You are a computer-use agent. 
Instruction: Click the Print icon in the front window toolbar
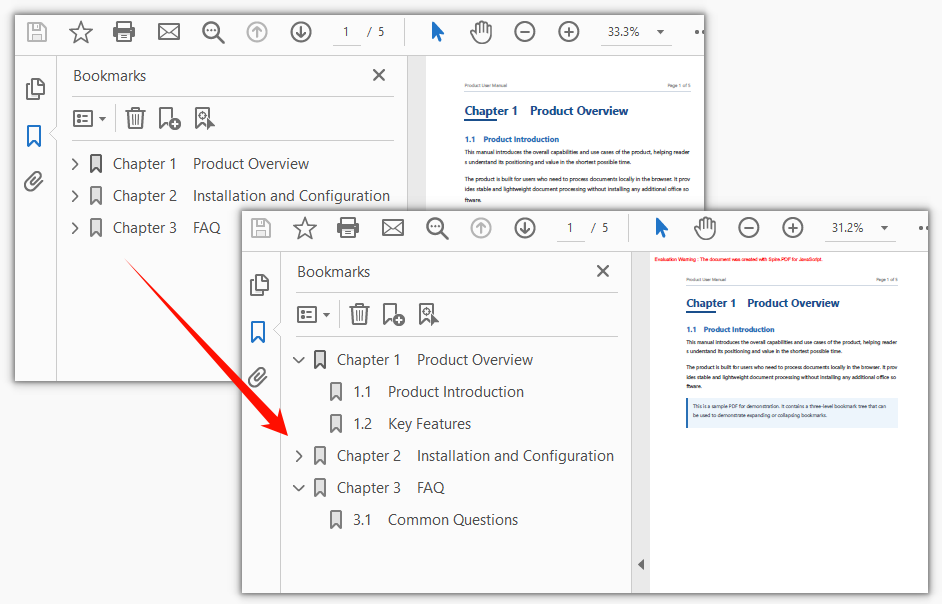pyautogui.click(x=348, y=228)
